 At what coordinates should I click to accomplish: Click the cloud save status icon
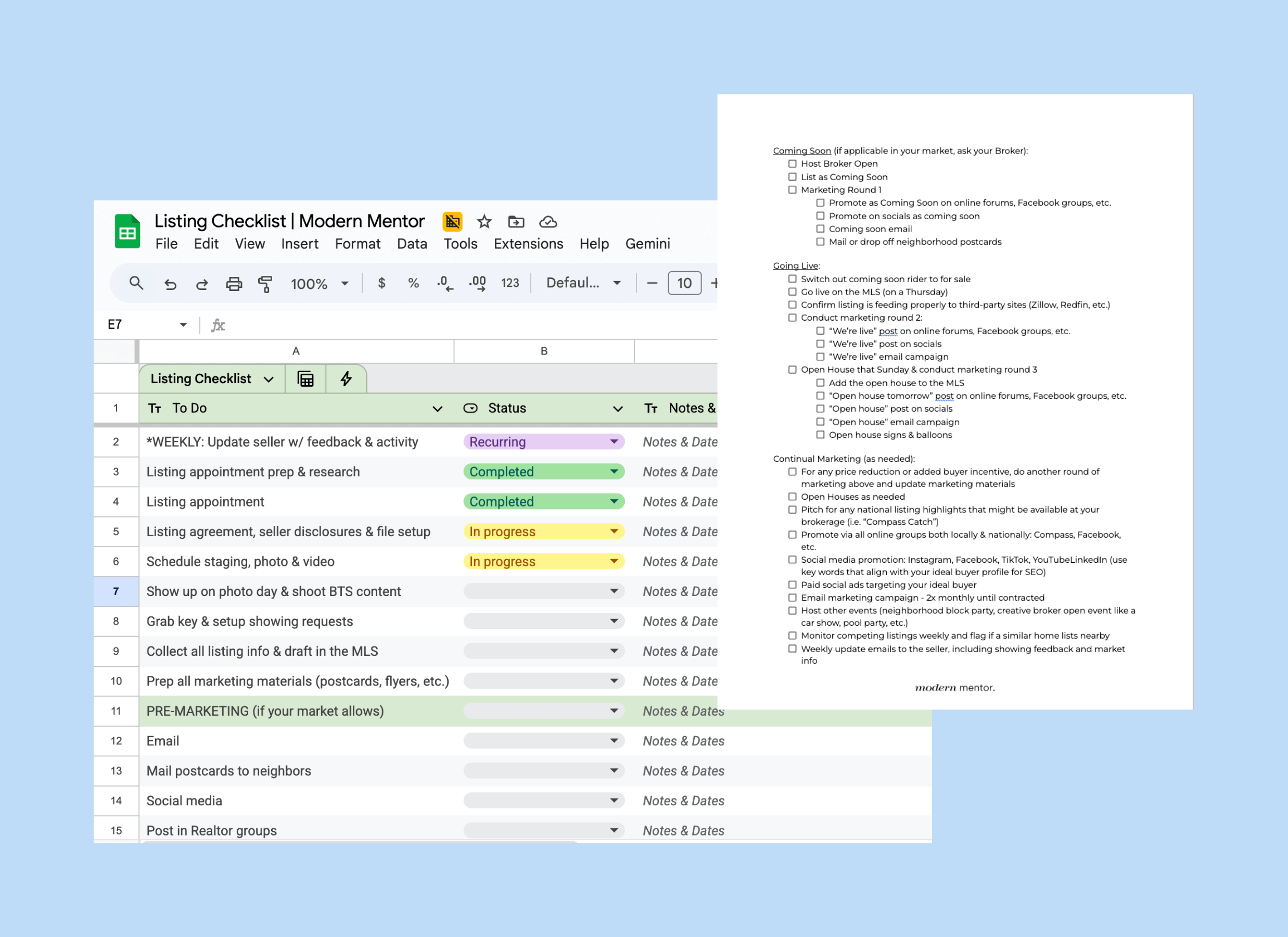pyautogui.click(x=548, y=222)
